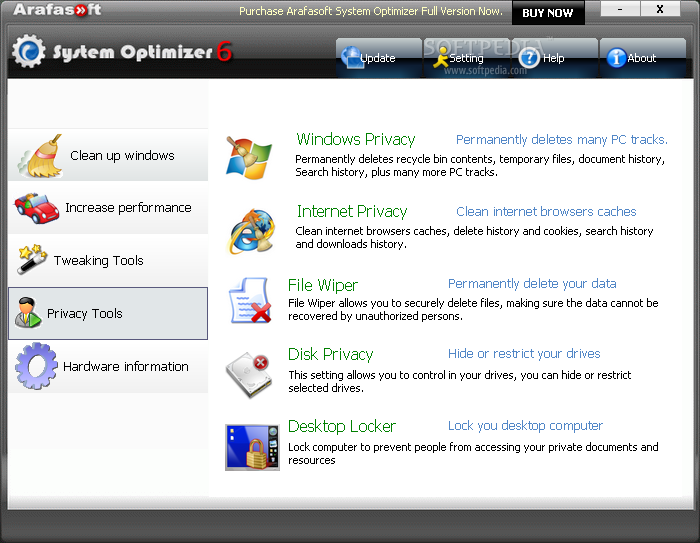Select the Privacy Tools sidebar item

tap(108, 313)
